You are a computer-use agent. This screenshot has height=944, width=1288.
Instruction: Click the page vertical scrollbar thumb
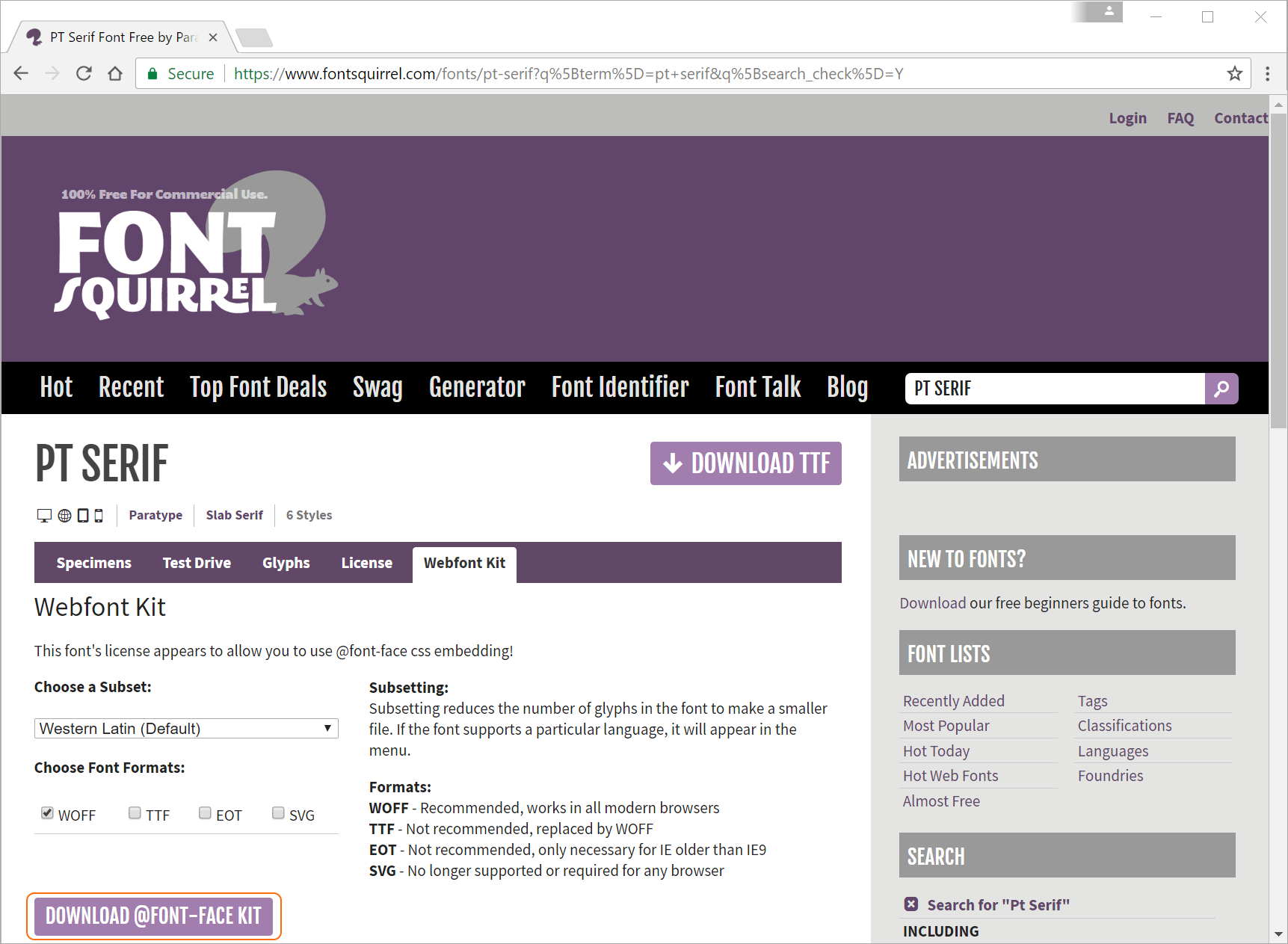[x=1278, y=271]
